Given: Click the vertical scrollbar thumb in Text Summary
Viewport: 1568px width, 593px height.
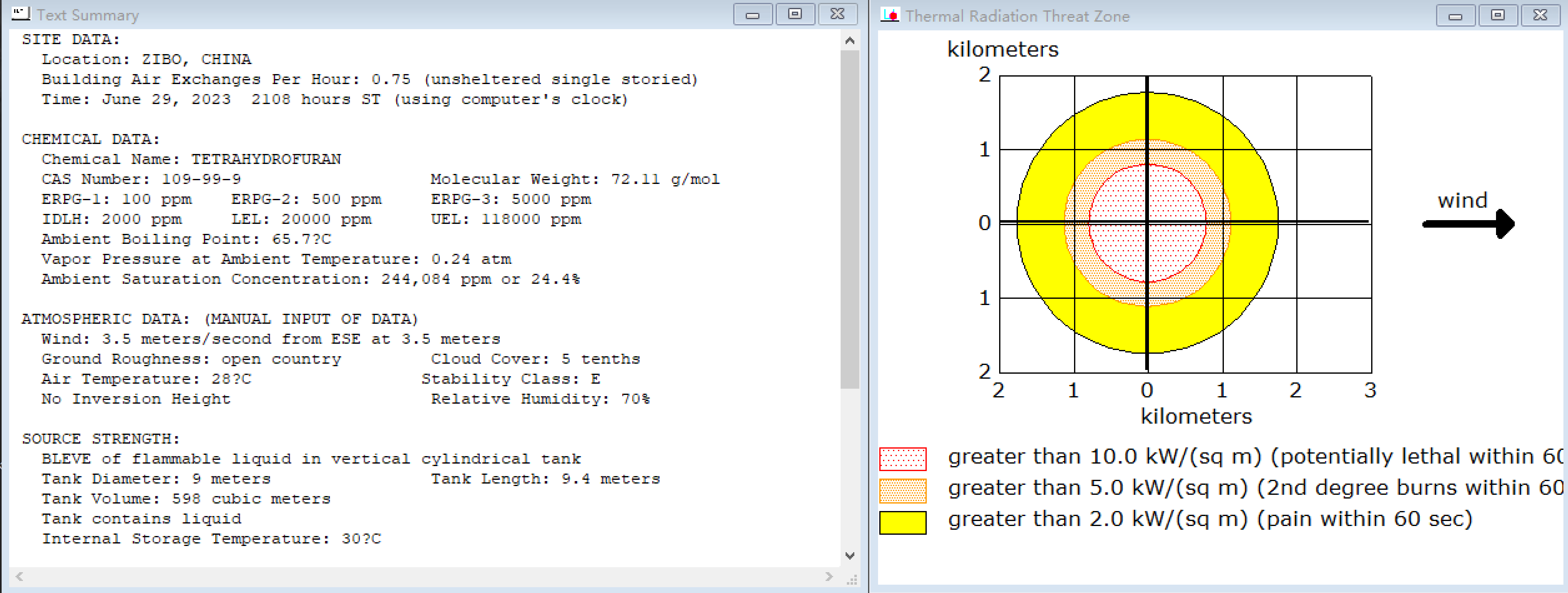Looking at the screenshot, I should pyautogui.click(x=850, y=219).
